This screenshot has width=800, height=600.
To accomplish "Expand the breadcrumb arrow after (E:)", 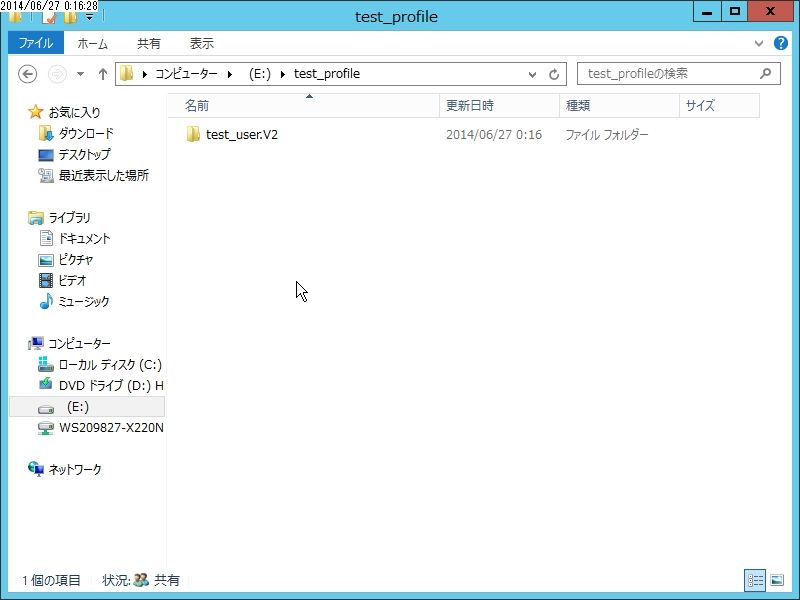I will pyautogui.click(x=283, y=74).
